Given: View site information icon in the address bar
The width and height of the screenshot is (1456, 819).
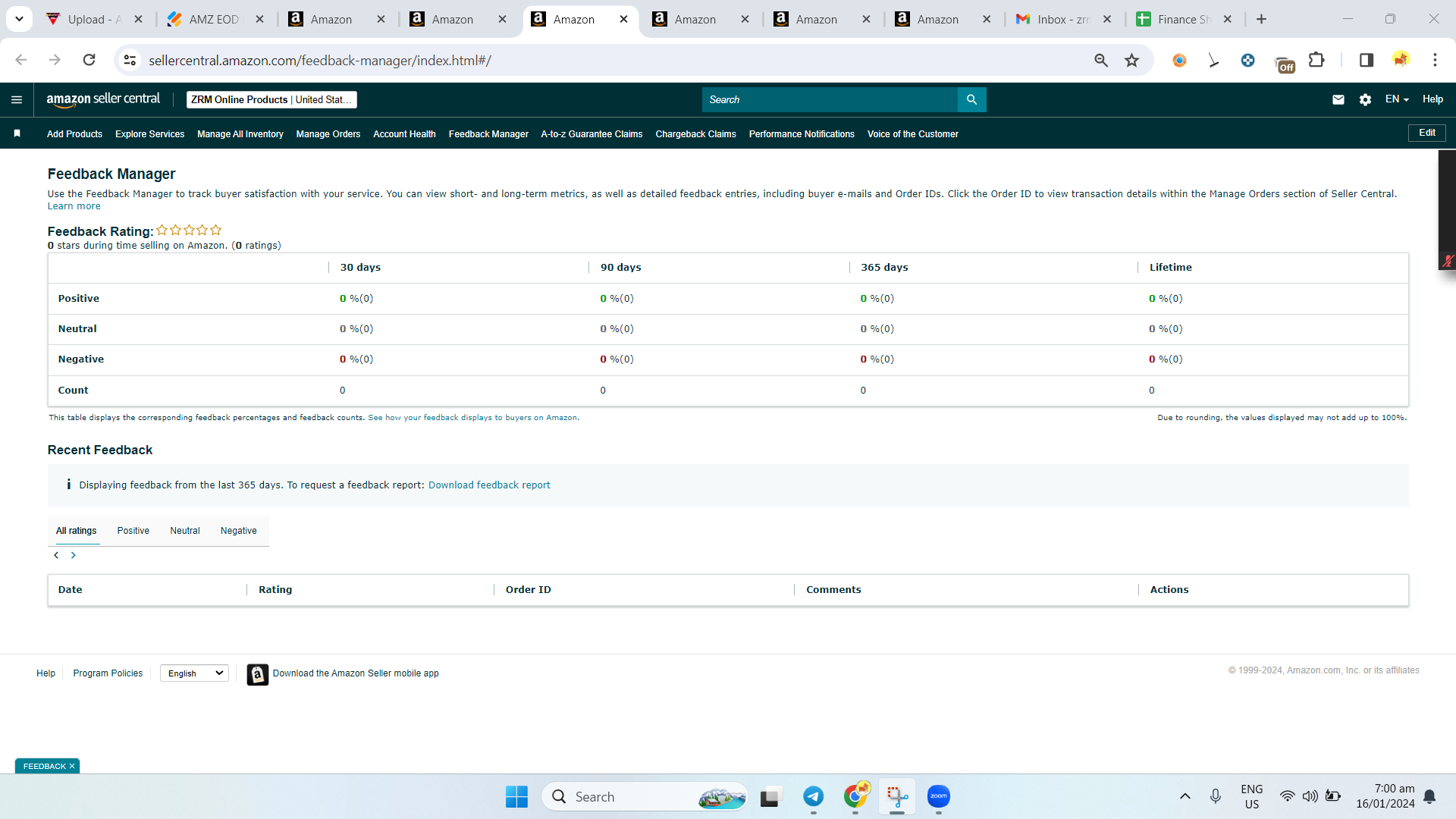Looking at the screenshot, I should point(130,60).
